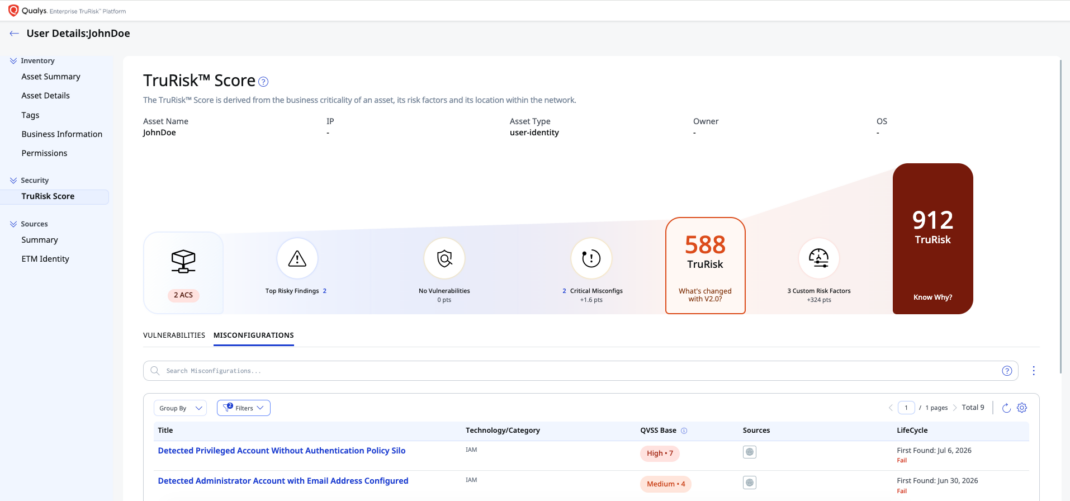Open Asset Summary in sidebar
This screenshot has width=1070, height=501.
click(x=50, y=77)
